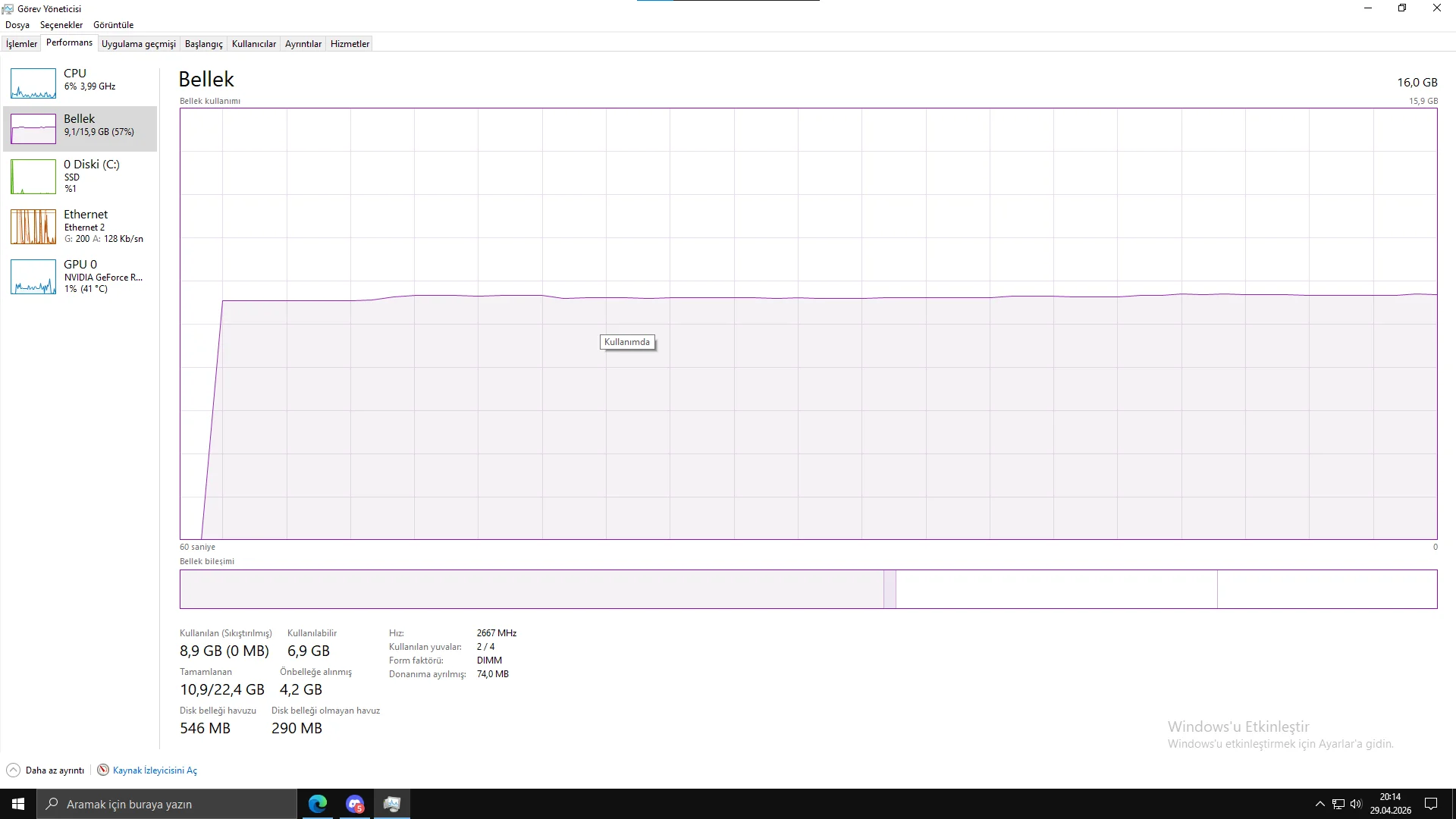Switch to the Uygulama geçmişi tab
This screenshot has width=1456, height=819.
point(138,44)
